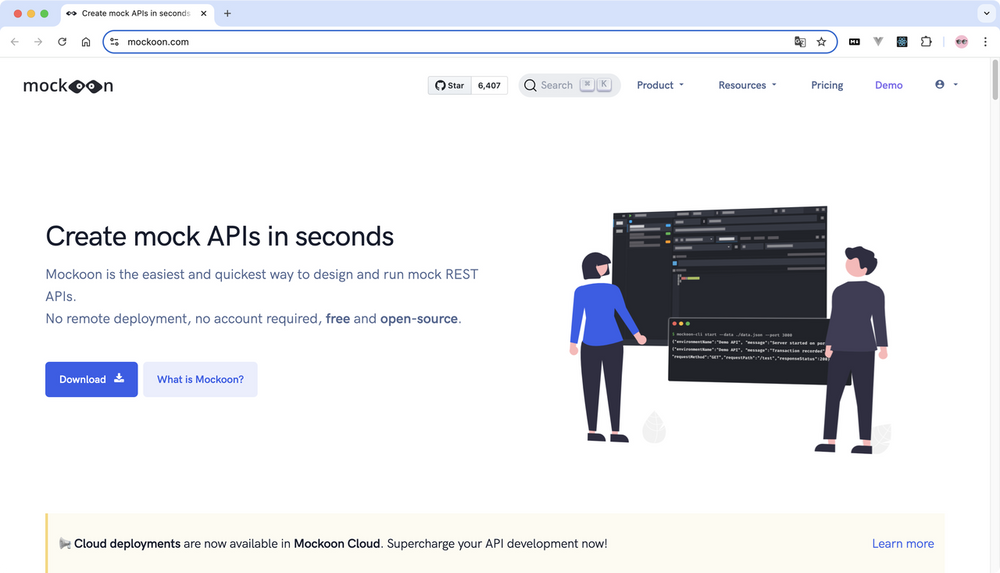
Task: Reload the page
Action: [x=62, y=42]
